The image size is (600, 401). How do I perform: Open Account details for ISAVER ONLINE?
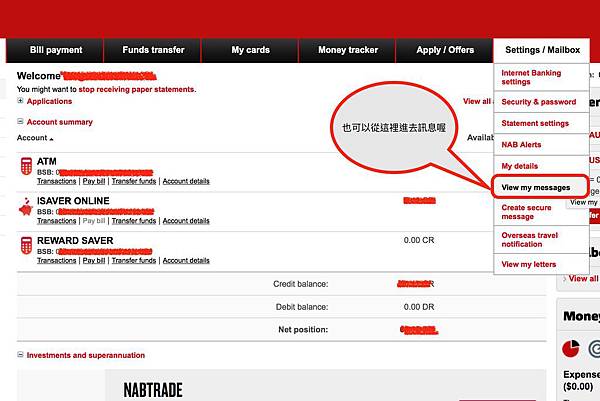point(186,221)
